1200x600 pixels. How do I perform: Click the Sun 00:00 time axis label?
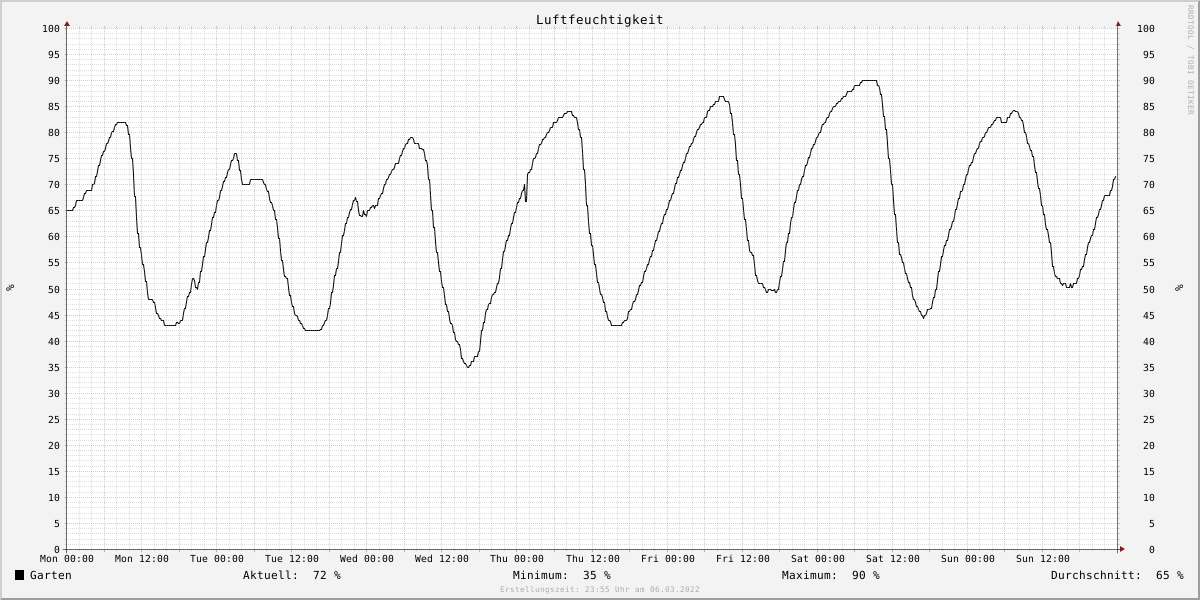tap(968, 559)
